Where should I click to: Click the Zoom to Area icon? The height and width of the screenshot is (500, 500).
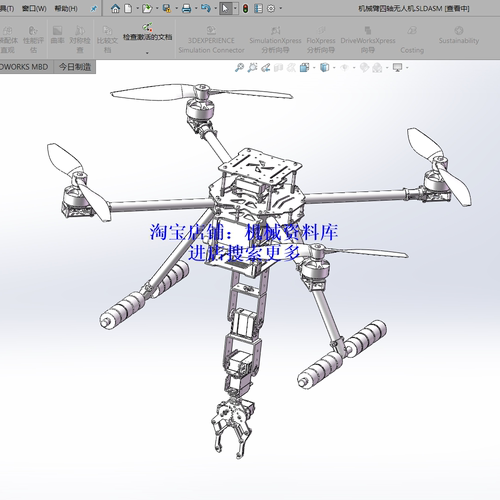point(252,68)
